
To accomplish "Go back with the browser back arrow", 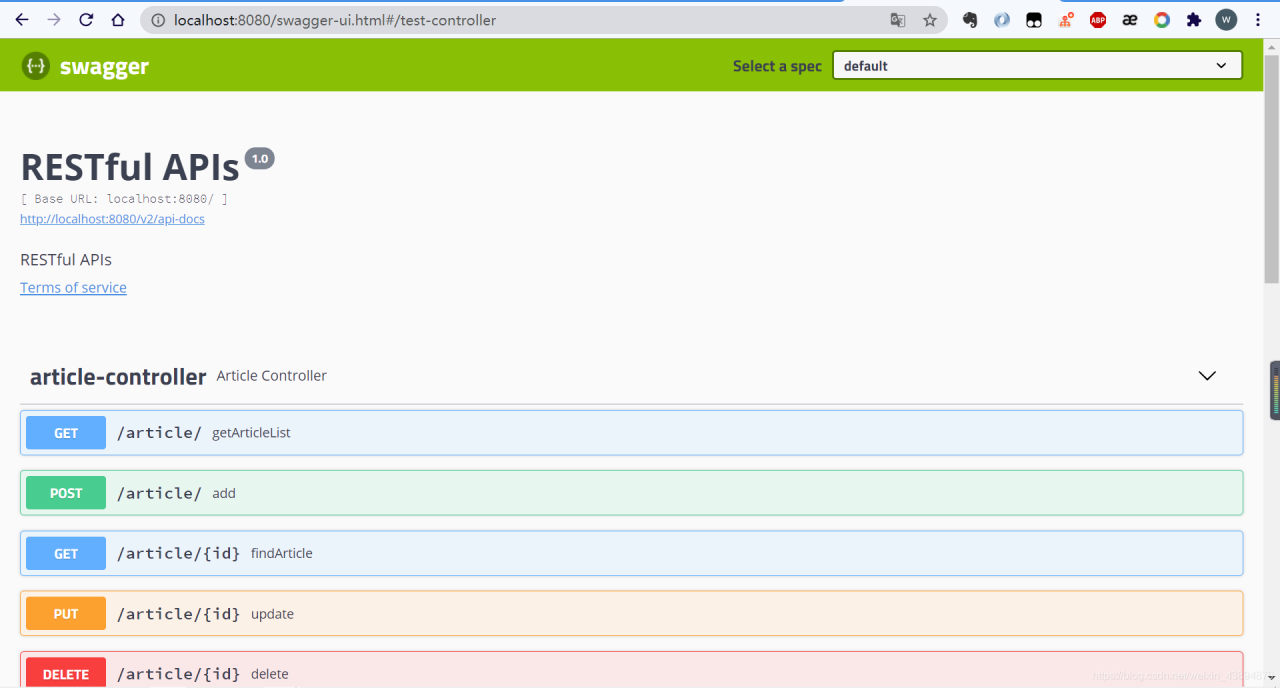I will tap(22, 20).
